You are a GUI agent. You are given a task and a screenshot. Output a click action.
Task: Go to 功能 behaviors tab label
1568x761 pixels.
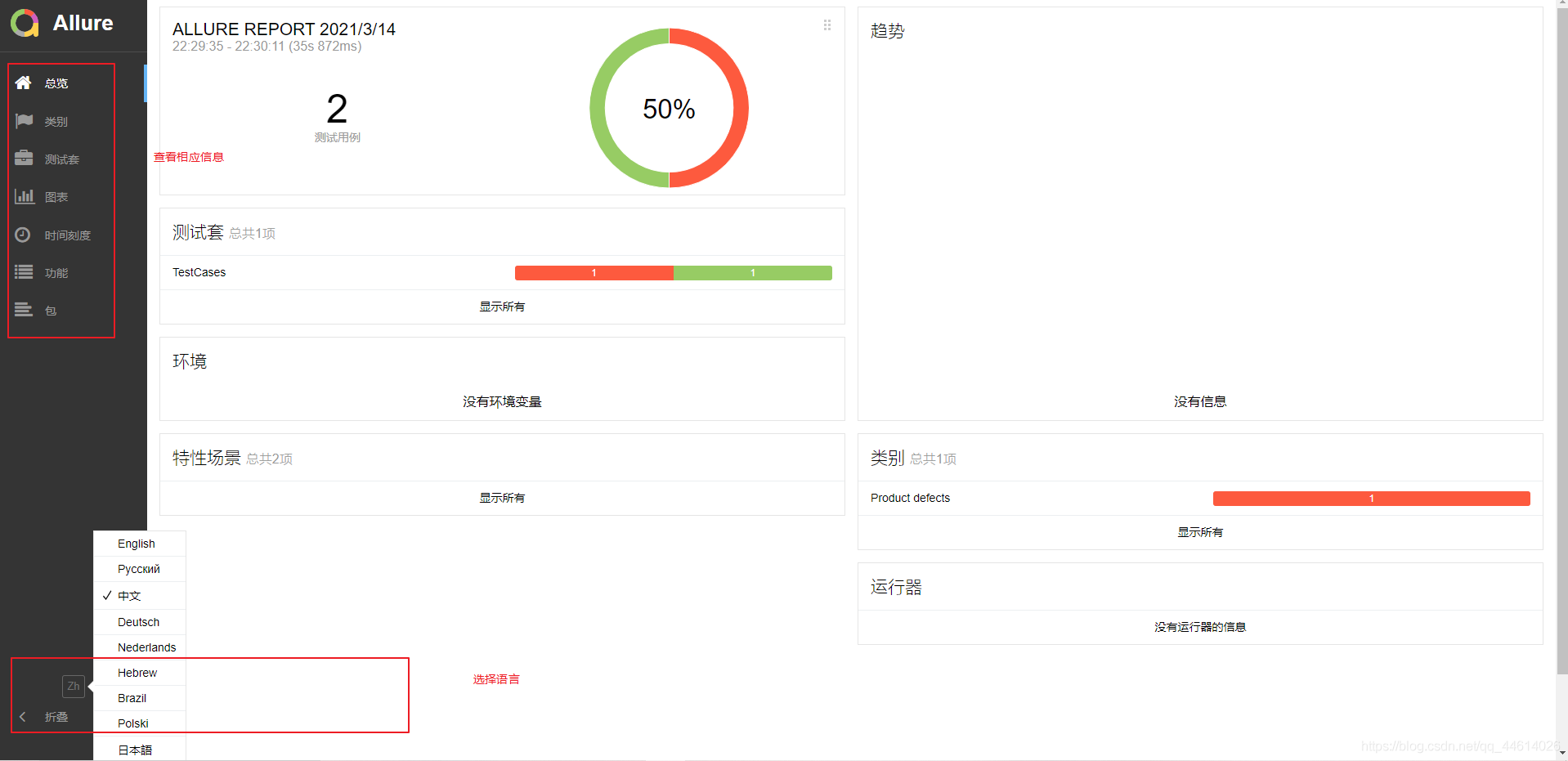[56, 273]
